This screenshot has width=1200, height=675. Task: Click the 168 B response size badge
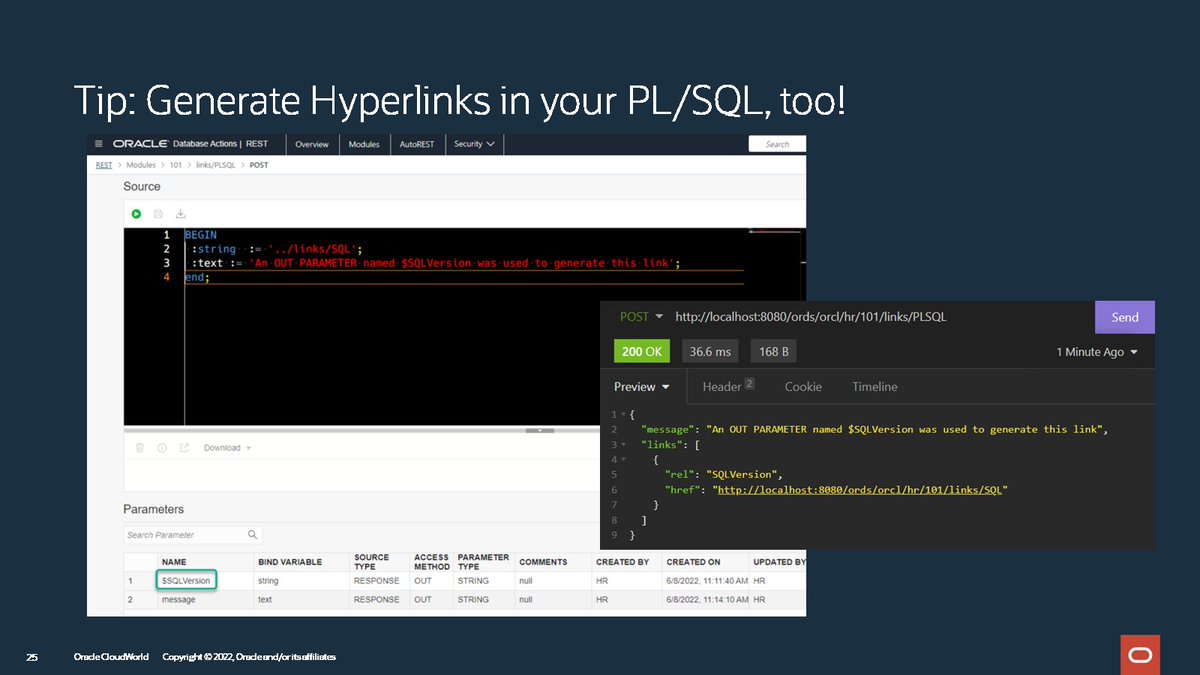774,352
